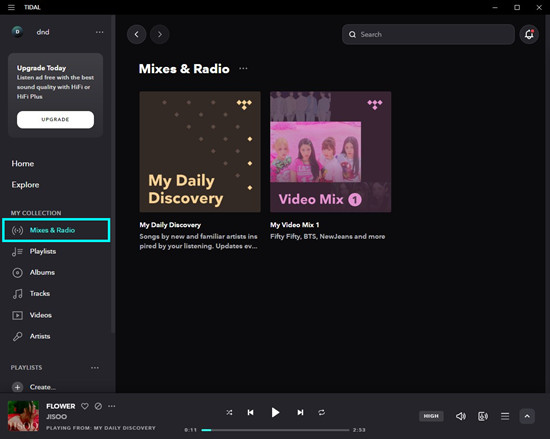Image resolution: width=550 pixels, height=439 pixels.
Task: Open Playlists in My Collection
Action: point(43,251)
